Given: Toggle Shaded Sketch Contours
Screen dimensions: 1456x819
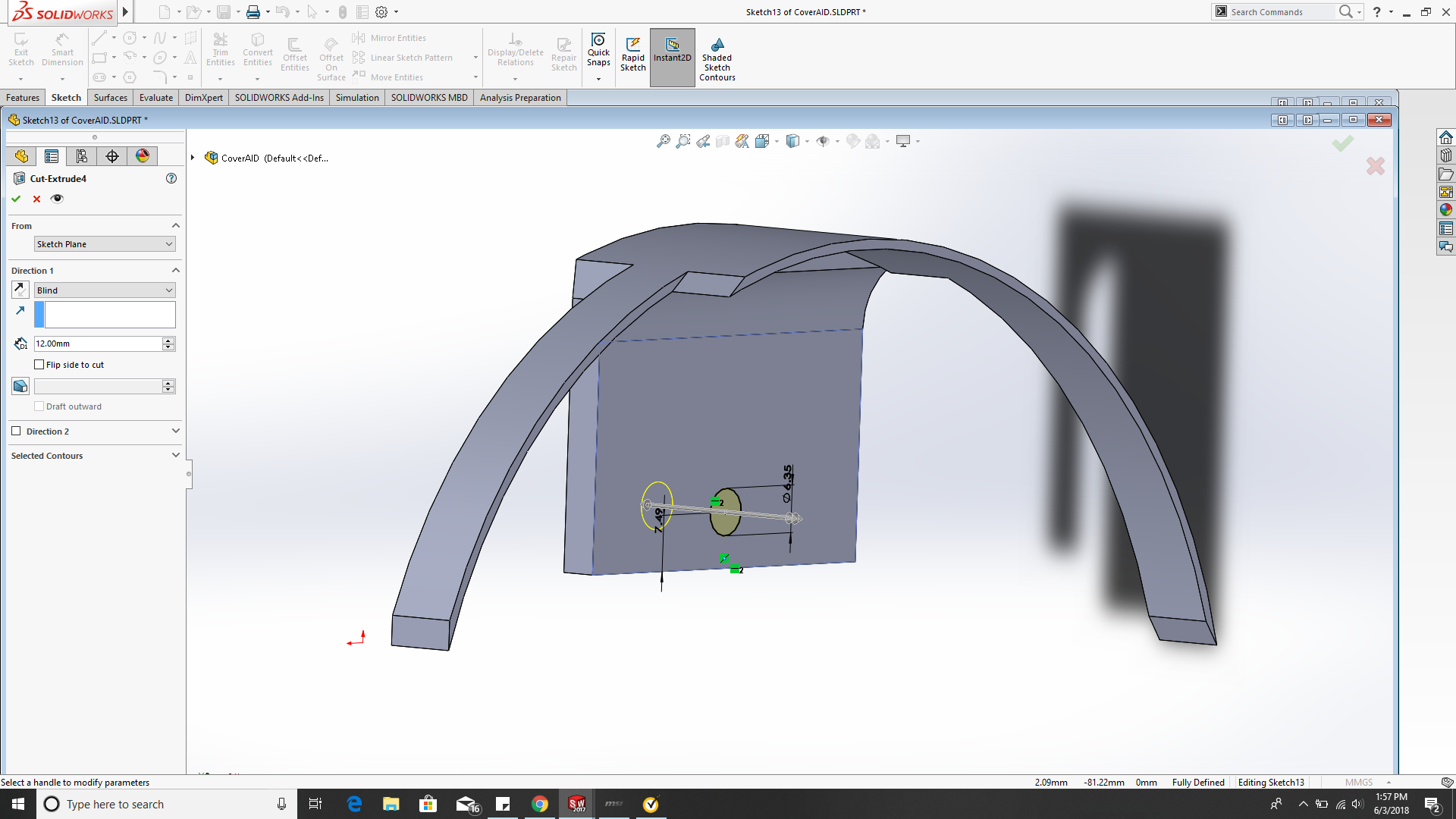Looking at the screenshot, I should tap(717, 59).
